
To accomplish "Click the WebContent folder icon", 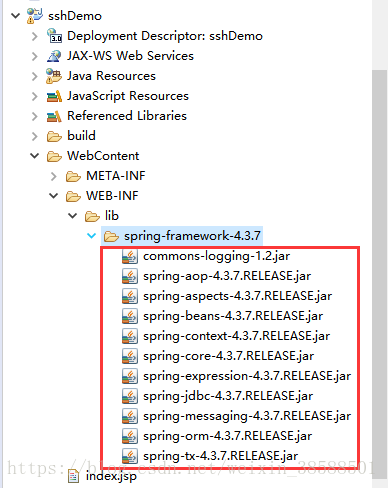I will (x=54, y=156).
